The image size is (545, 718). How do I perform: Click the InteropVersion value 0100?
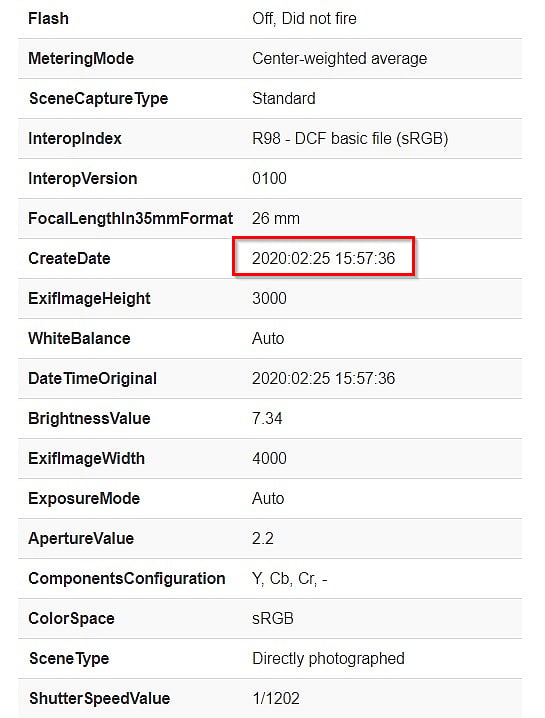tap(269, 178)
